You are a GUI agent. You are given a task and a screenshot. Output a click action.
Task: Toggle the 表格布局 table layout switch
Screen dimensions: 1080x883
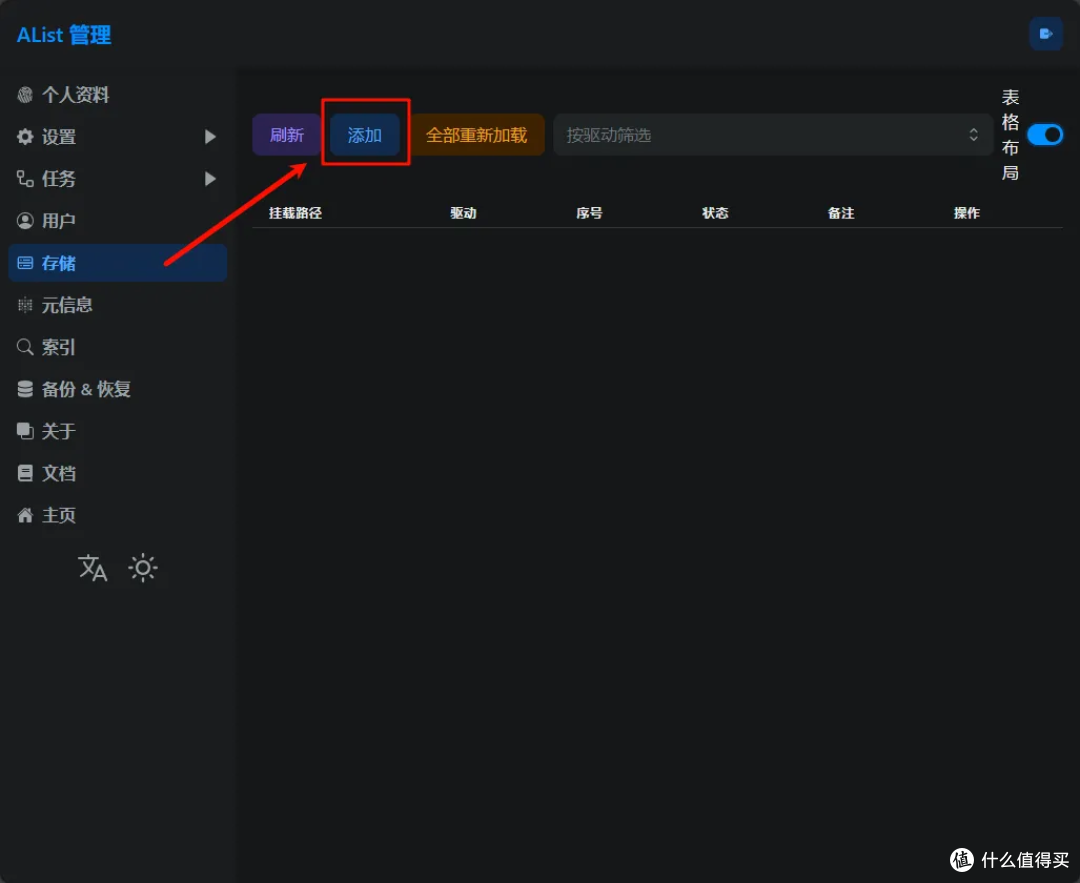(x=1045, y=134)
